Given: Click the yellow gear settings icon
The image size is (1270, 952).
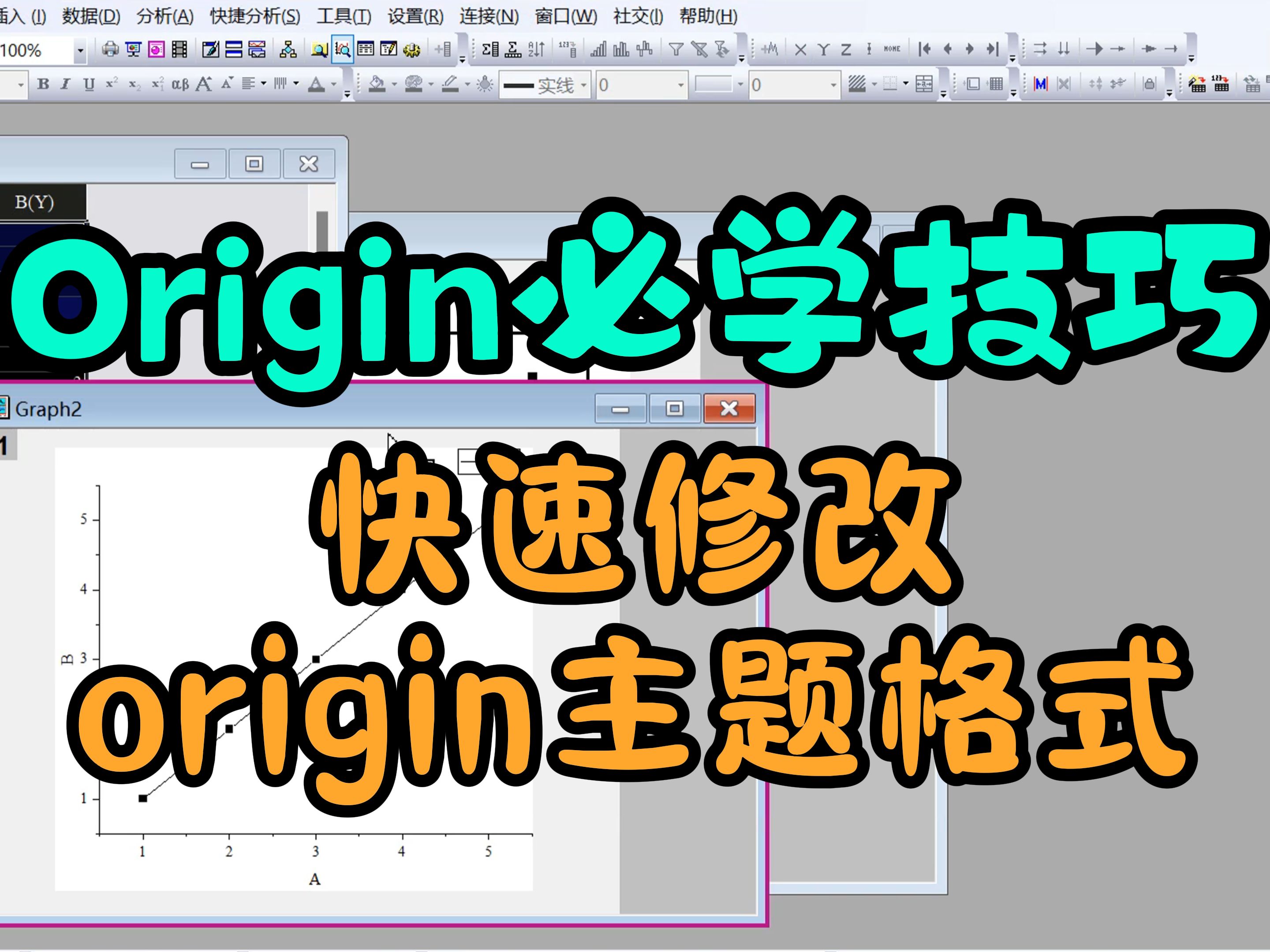Looking at the screenshot, I should [x=412, y=50].
